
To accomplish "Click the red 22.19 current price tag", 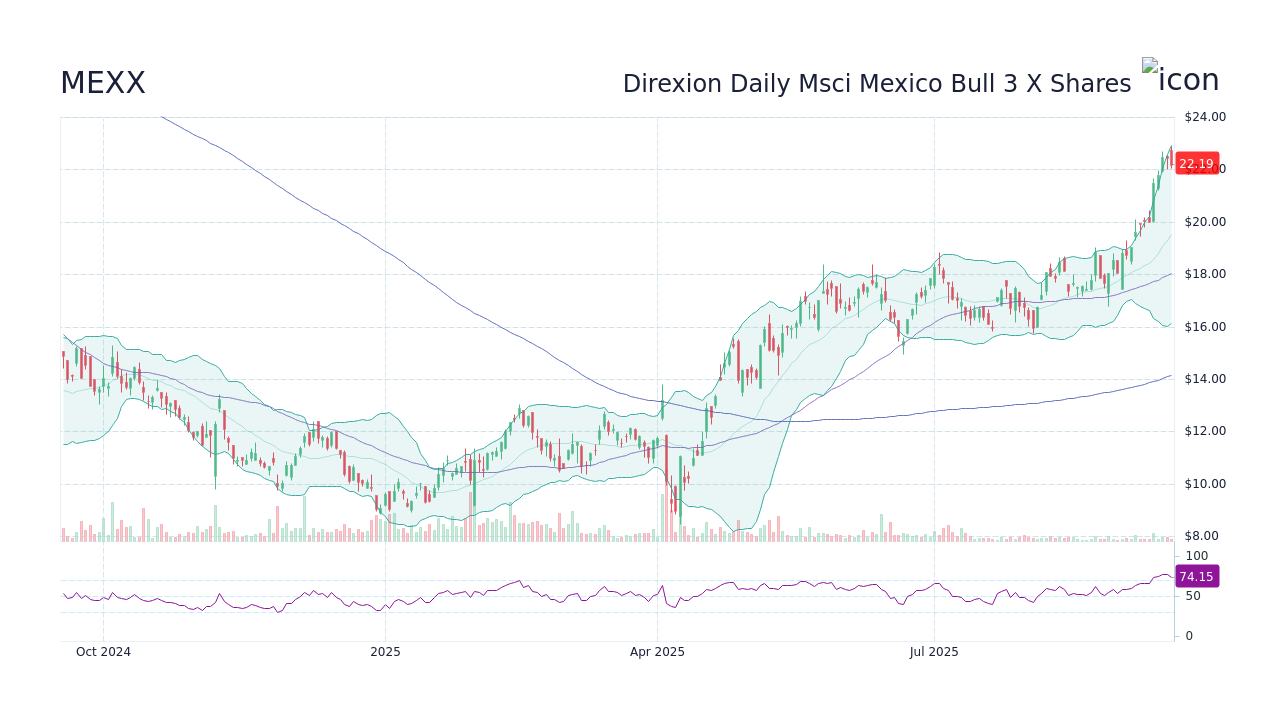I will point(1196,164).
